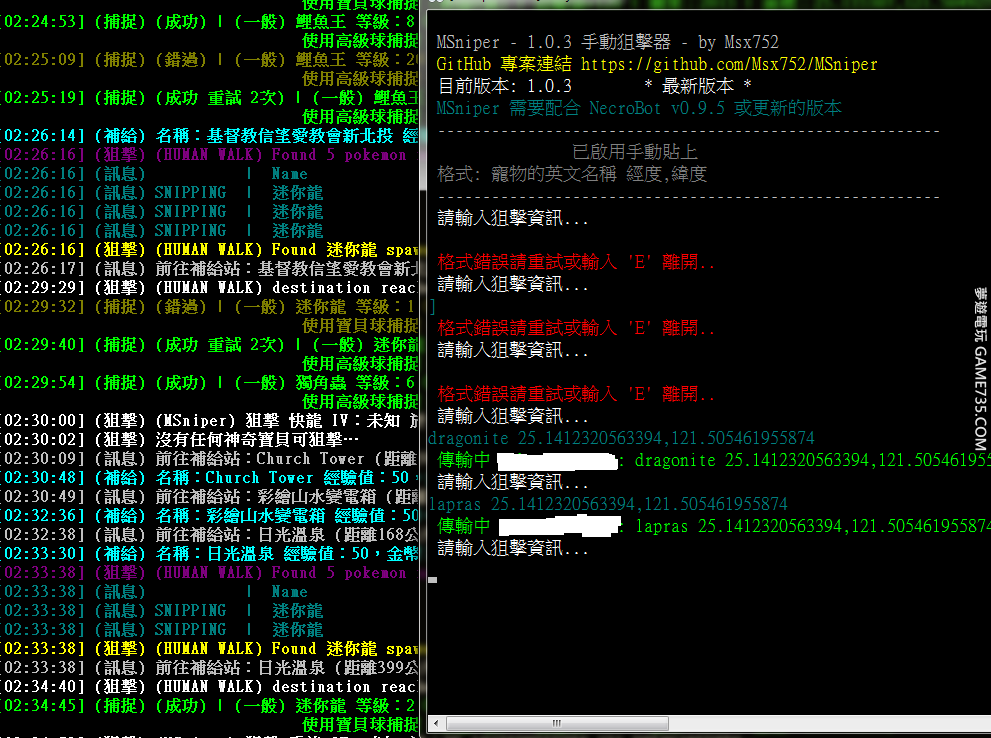Select the 02:26:14 supply log line
Image resolution: width=991 pixels, height=738 pixels.
coord(209,136)
